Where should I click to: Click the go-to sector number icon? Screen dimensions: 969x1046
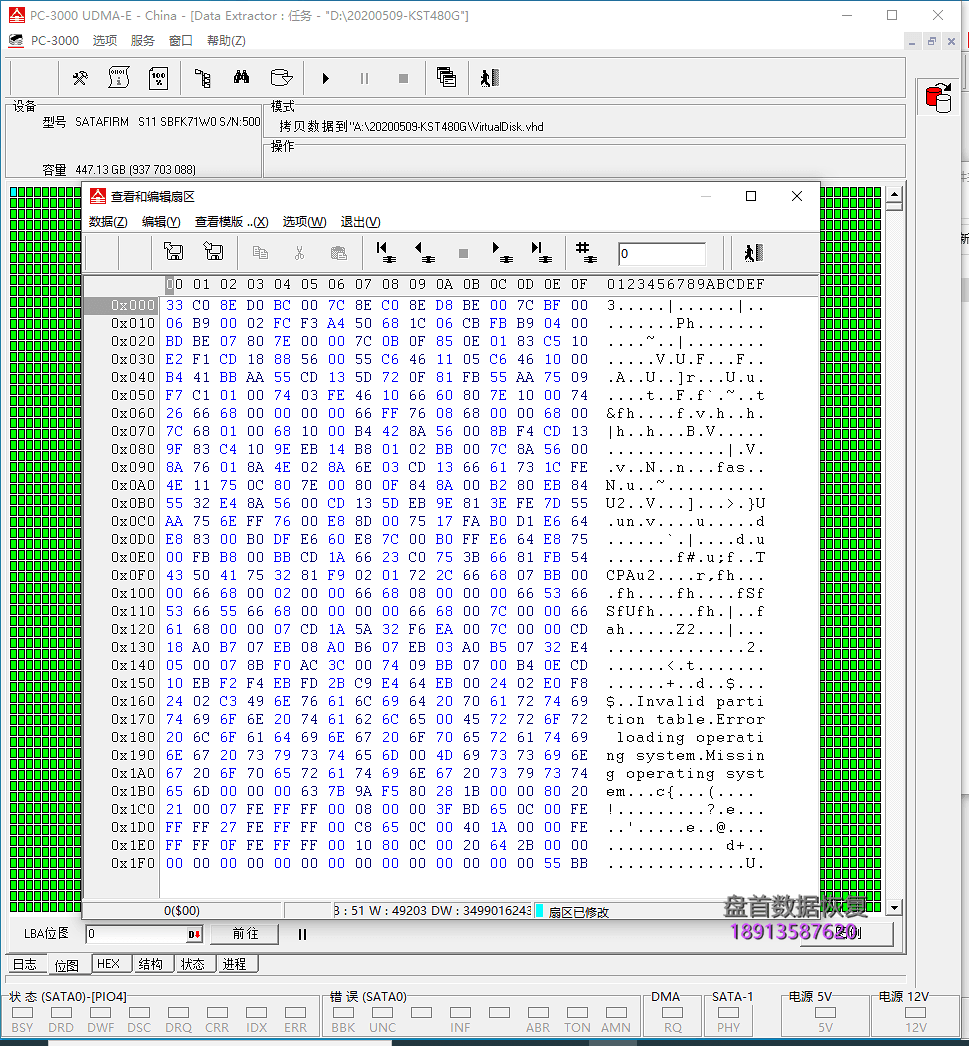[x=586, y=252]
